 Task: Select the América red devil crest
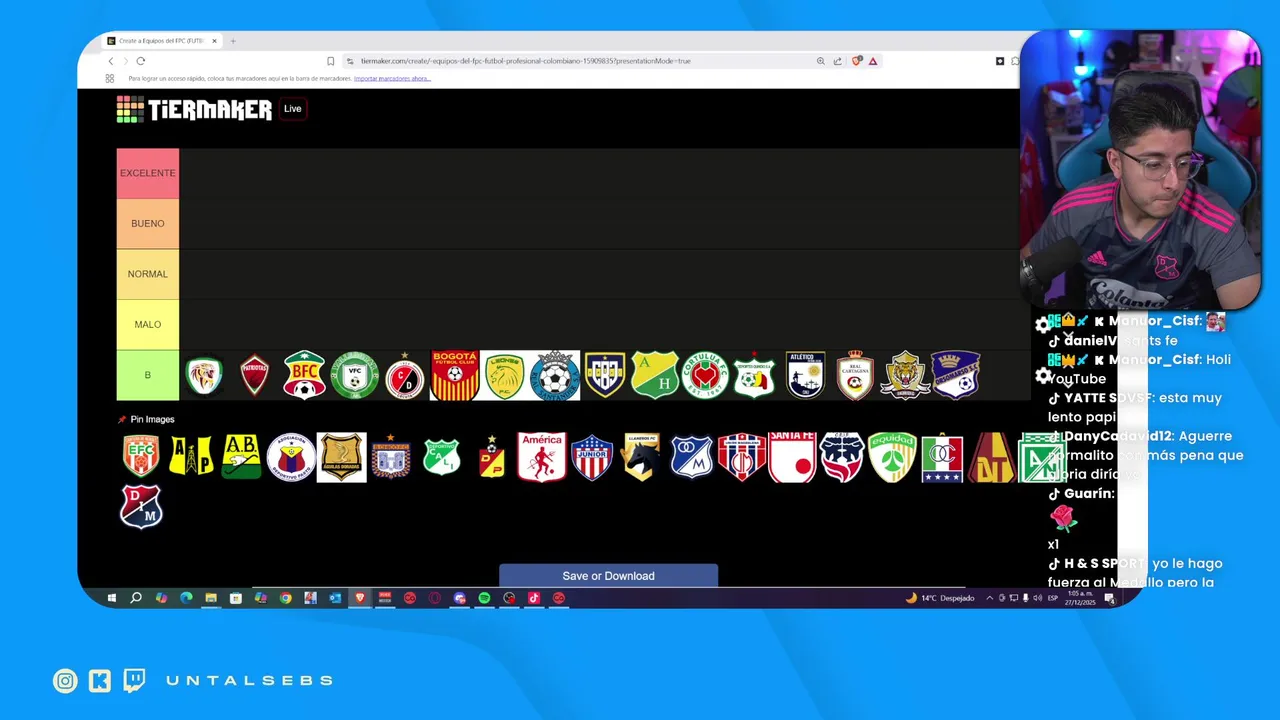pyautogui.click(x=542, y=457)
